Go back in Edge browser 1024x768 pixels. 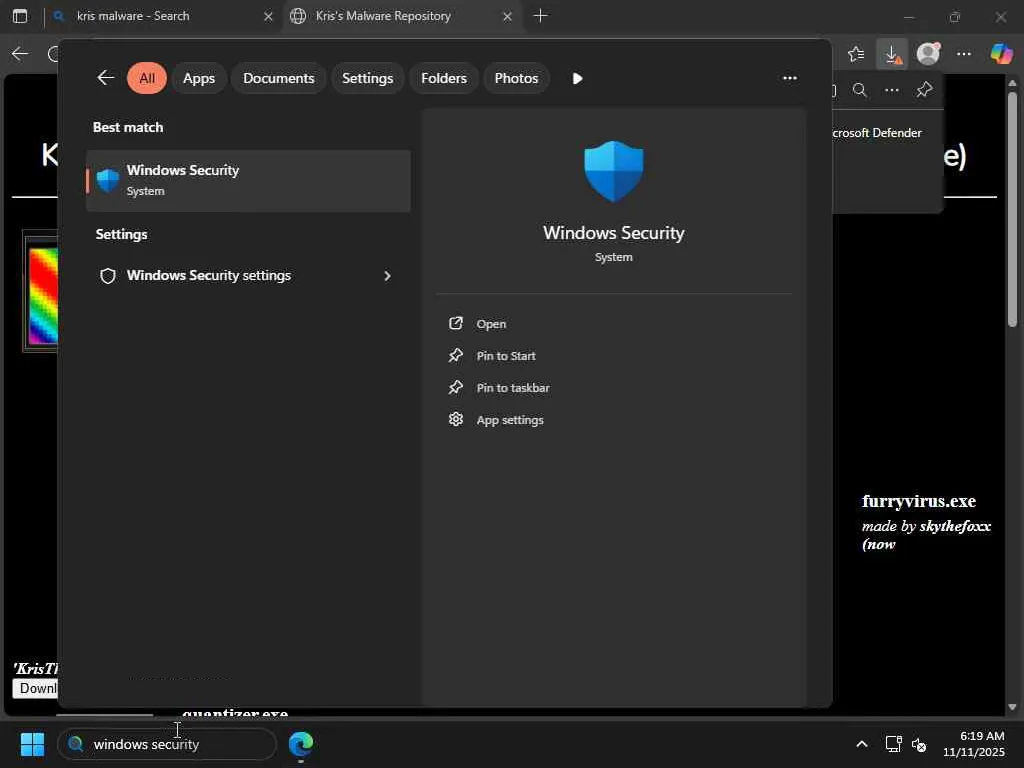click(20, 54)
